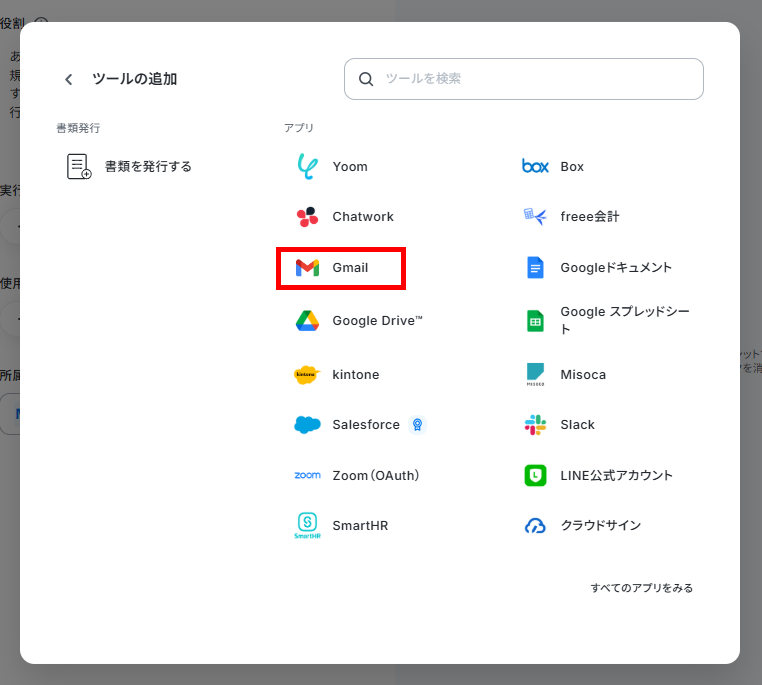Select the kintone app icon
Screen dimensions: 762x685
tap(307, 375)
